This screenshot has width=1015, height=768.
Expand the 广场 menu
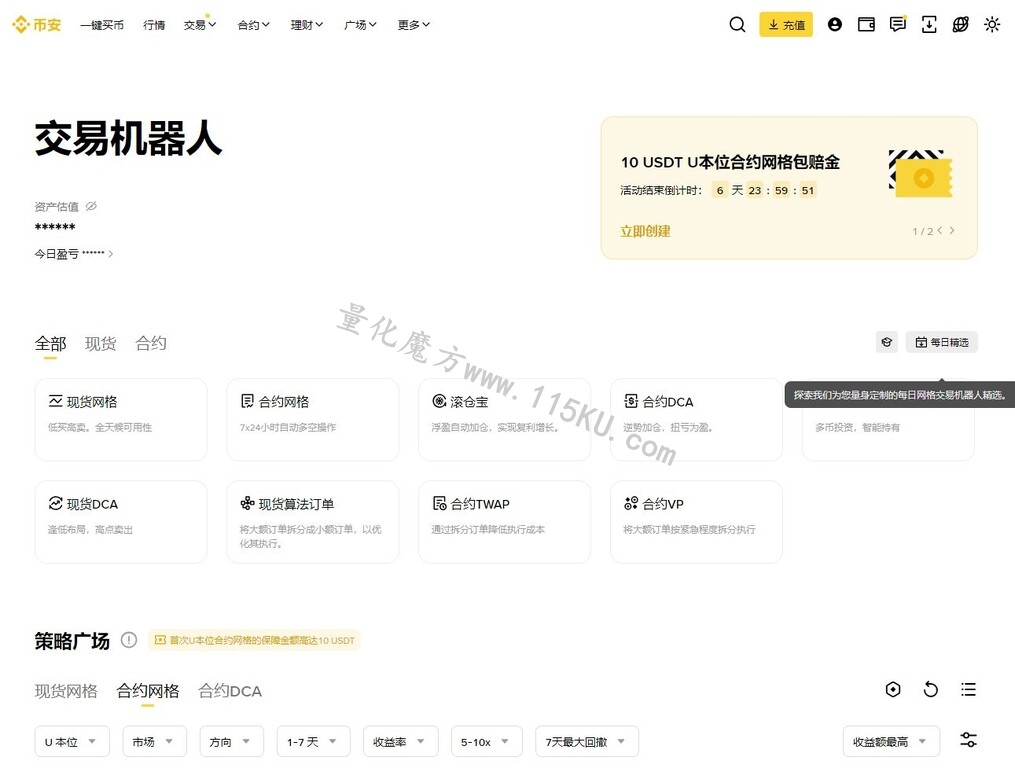click(360, 25)
